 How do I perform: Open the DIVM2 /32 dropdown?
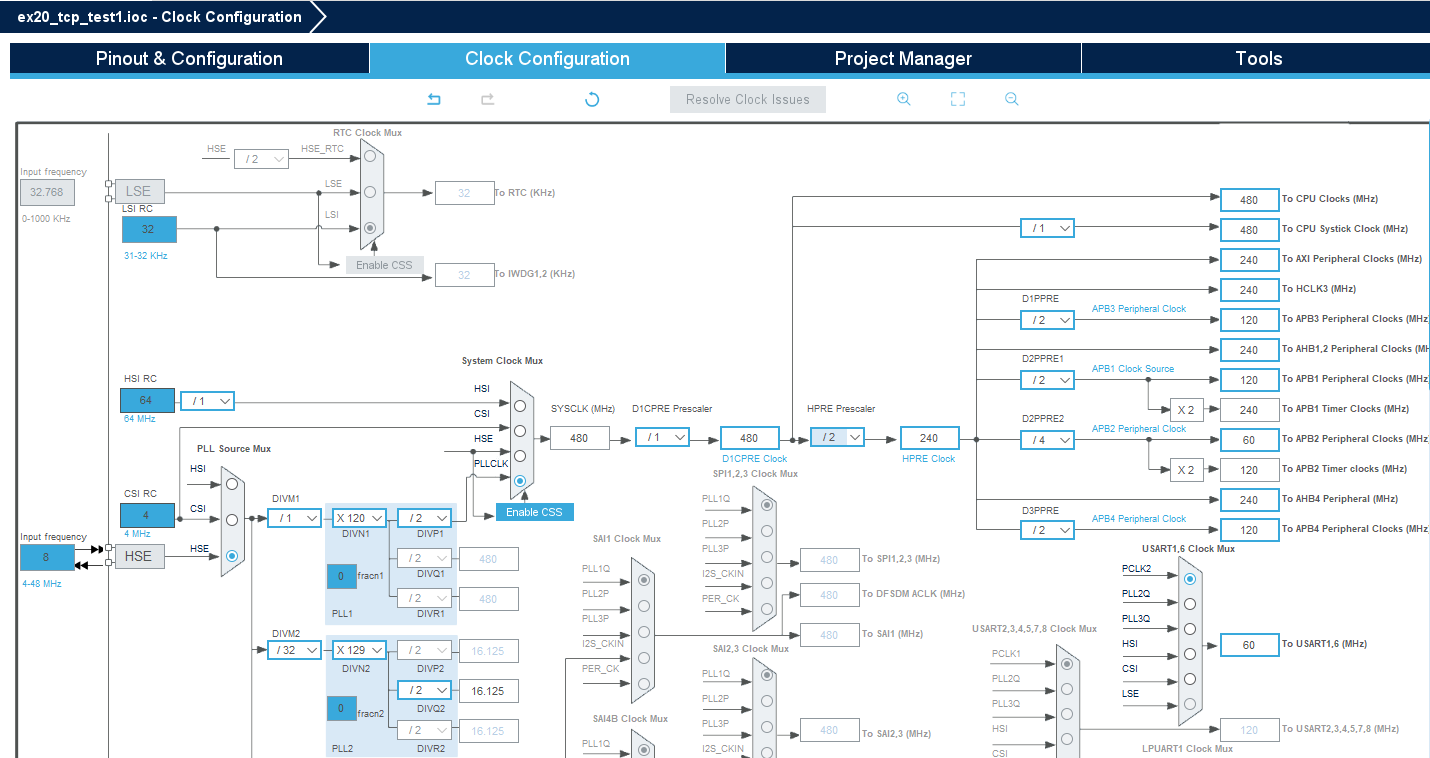tap(295, 650)
